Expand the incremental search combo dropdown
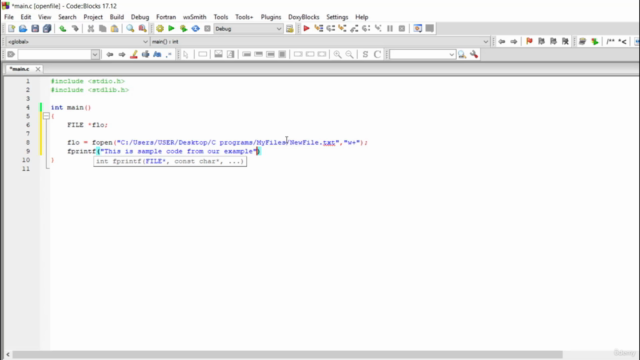The height and width of the screenshot is (360, 640). tap(451, 54)
